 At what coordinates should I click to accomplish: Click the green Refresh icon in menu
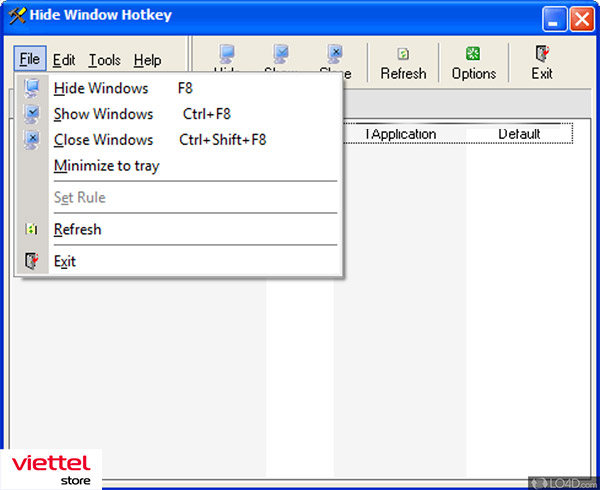(31, 230)
